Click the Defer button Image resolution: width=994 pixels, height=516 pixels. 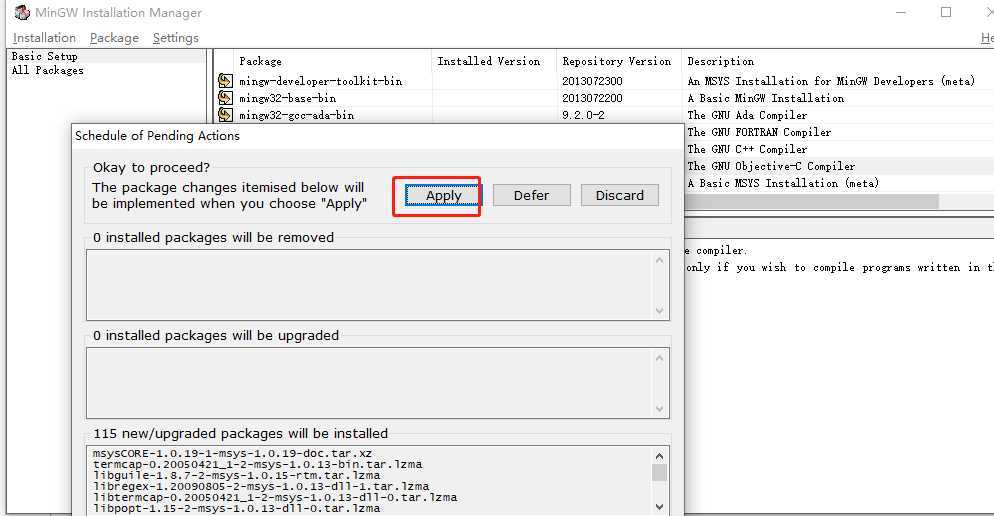pos(531,195)
